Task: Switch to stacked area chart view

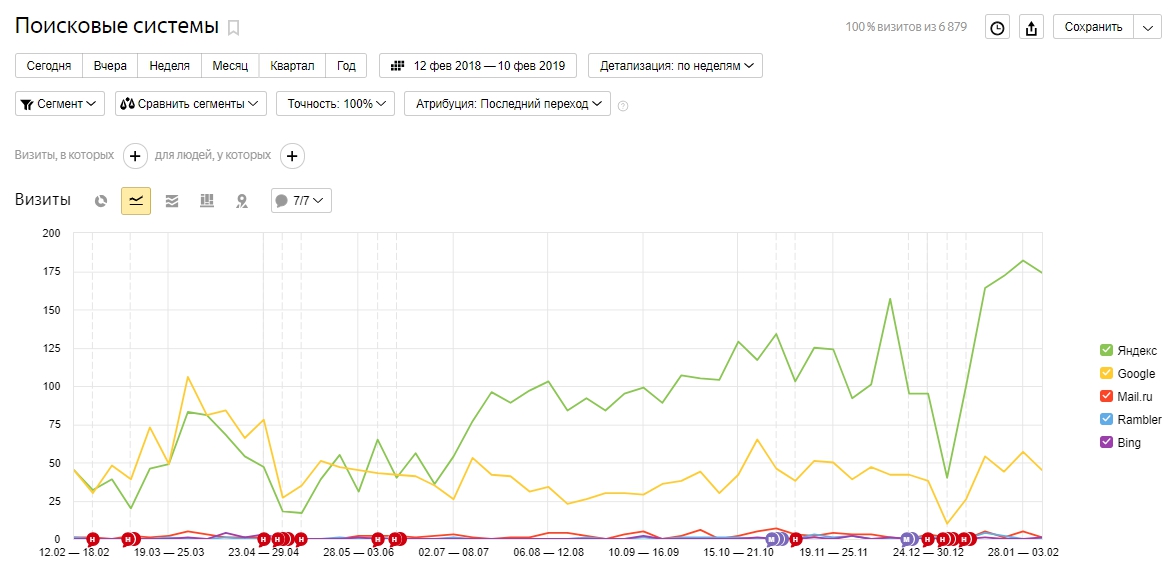Action: (172, 201)
